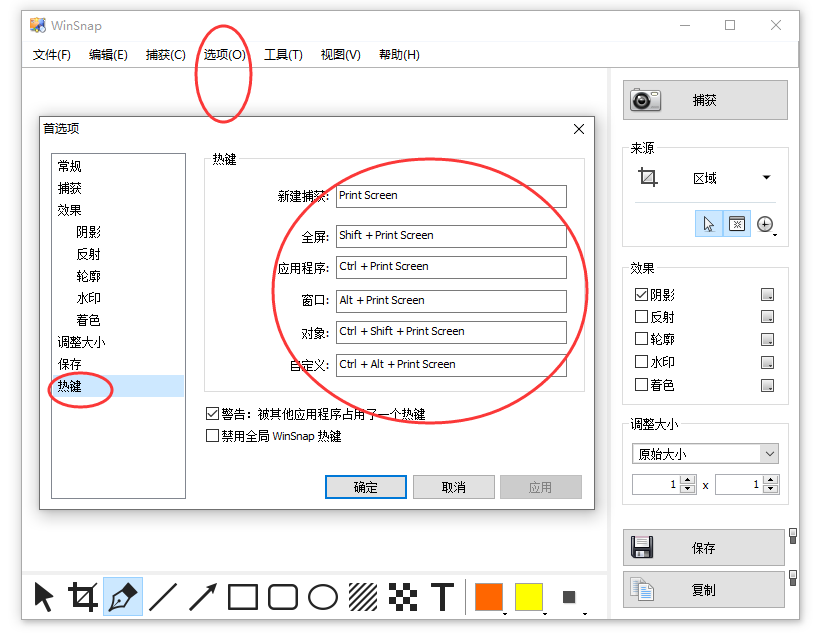Open settings for 水印 effect
The width and height of the screenshot is (818, 639).
point(767,362)
